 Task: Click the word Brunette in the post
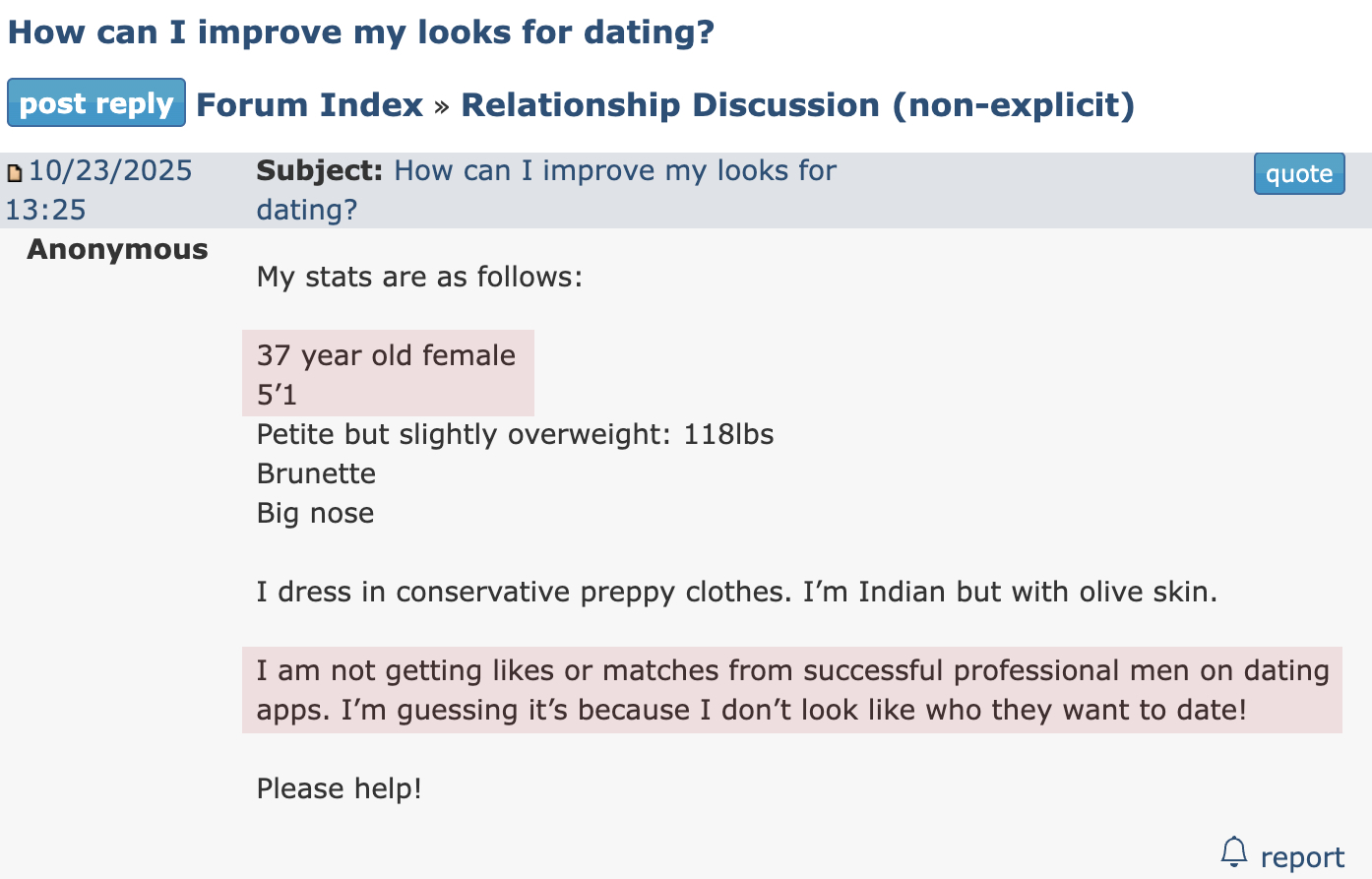click(x=316, y=473)
